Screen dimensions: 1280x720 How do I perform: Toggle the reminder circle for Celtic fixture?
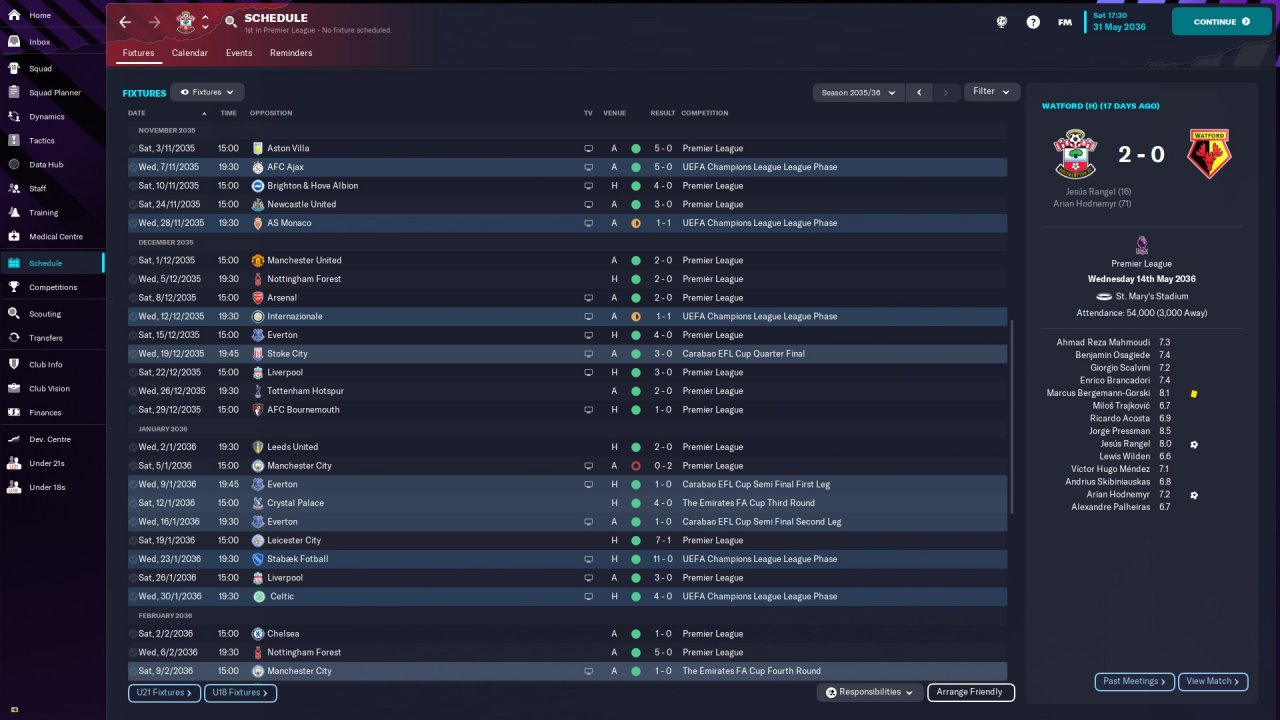point(133,597)
